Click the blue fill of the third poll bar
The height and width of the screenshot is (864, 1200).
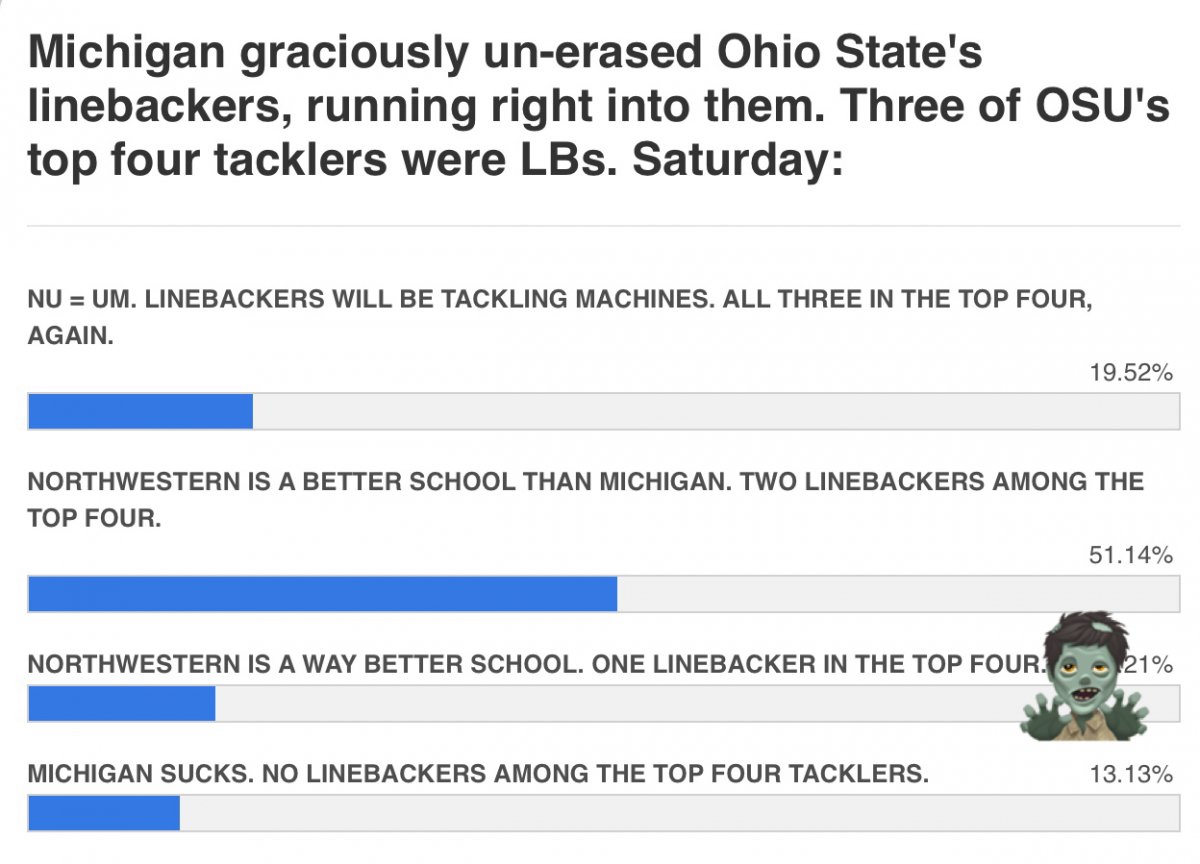121,704
